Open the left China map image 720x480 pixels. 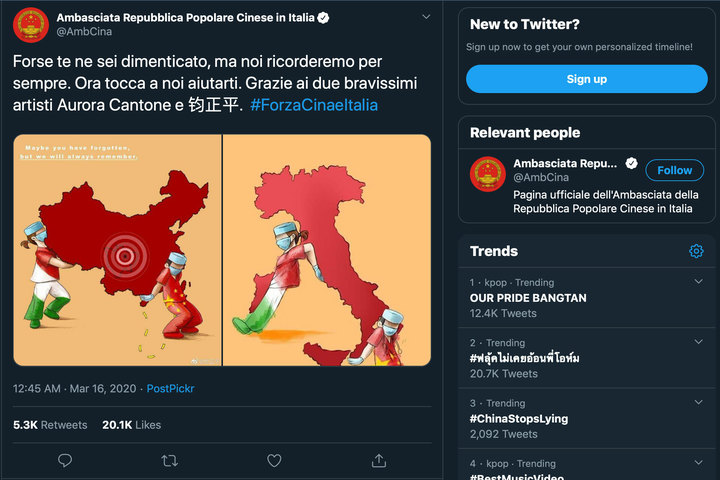coord(117,250)
